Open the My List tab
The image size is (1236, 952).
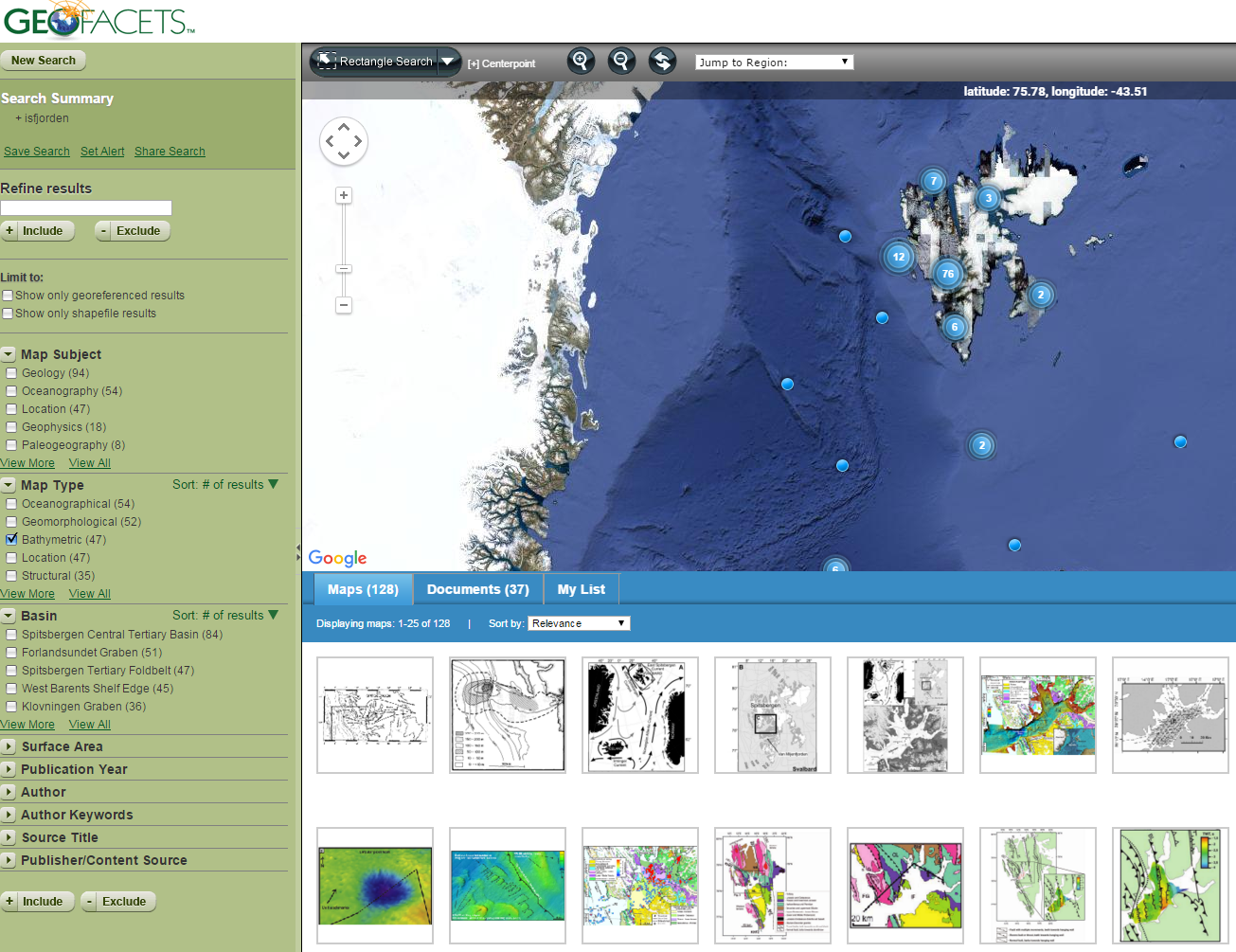coord(581,589)
